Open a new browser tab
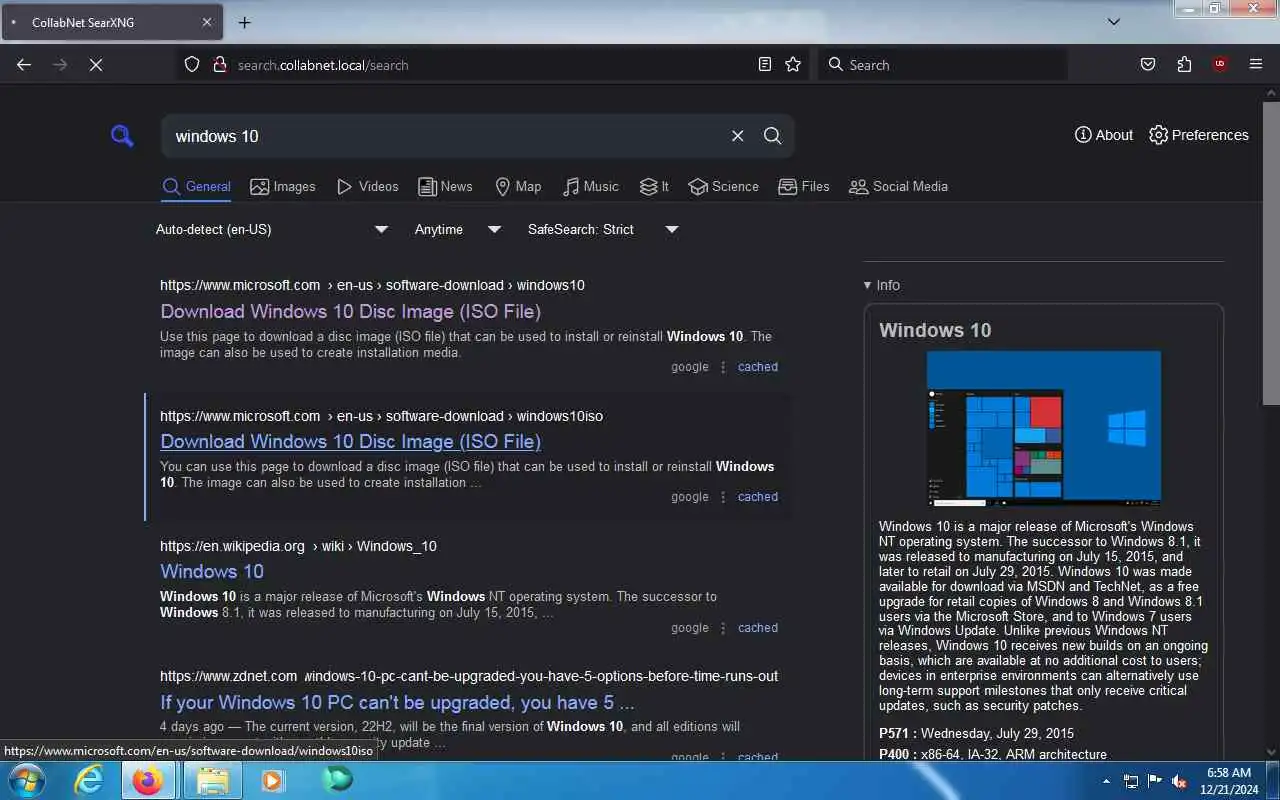 pos(245,22)
